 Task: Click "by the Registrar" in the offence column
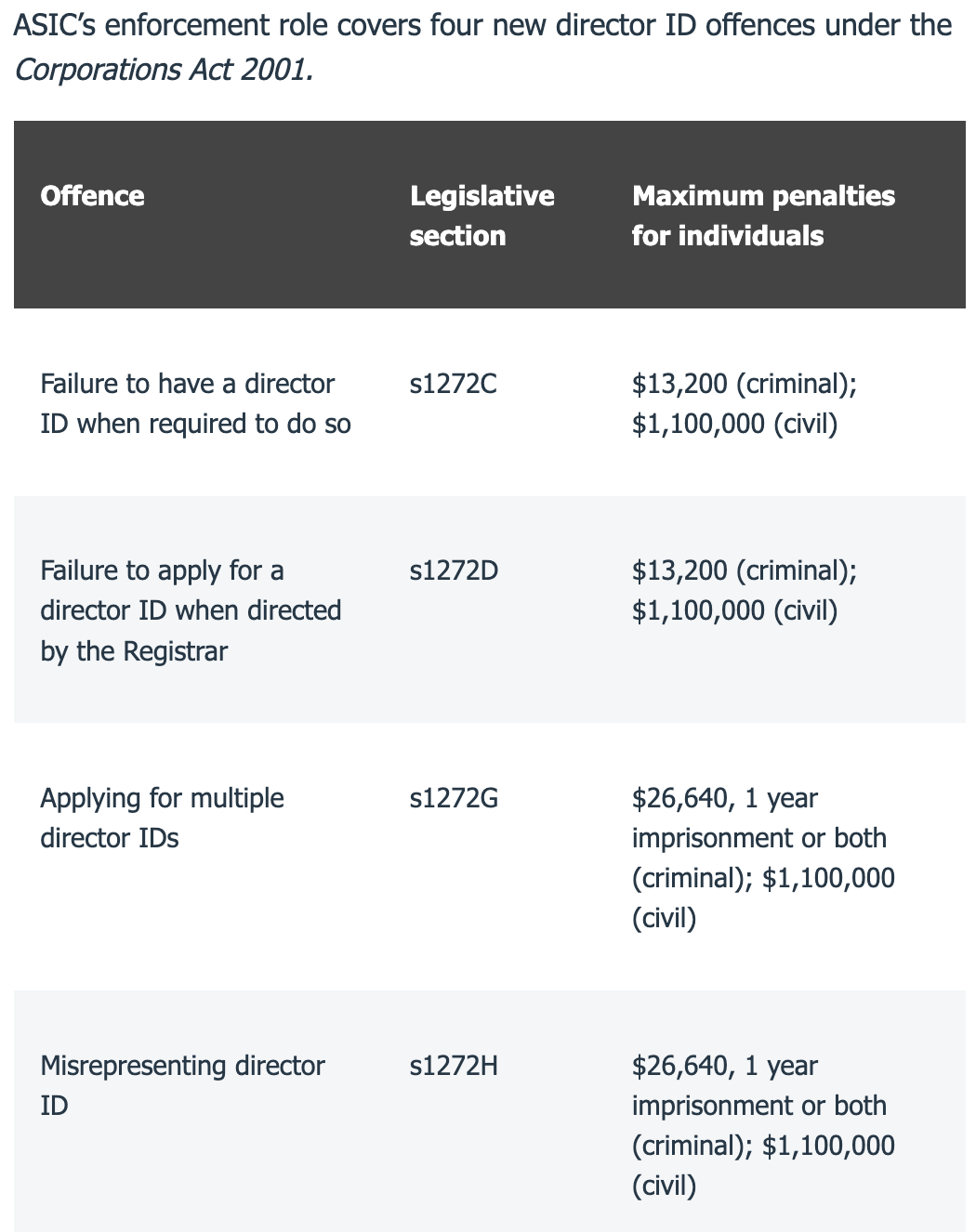coord(134,651)
